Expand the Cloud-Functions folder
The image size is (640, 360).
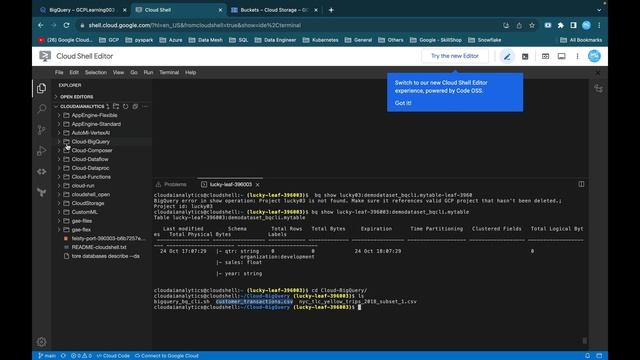(x=91, y=177)
